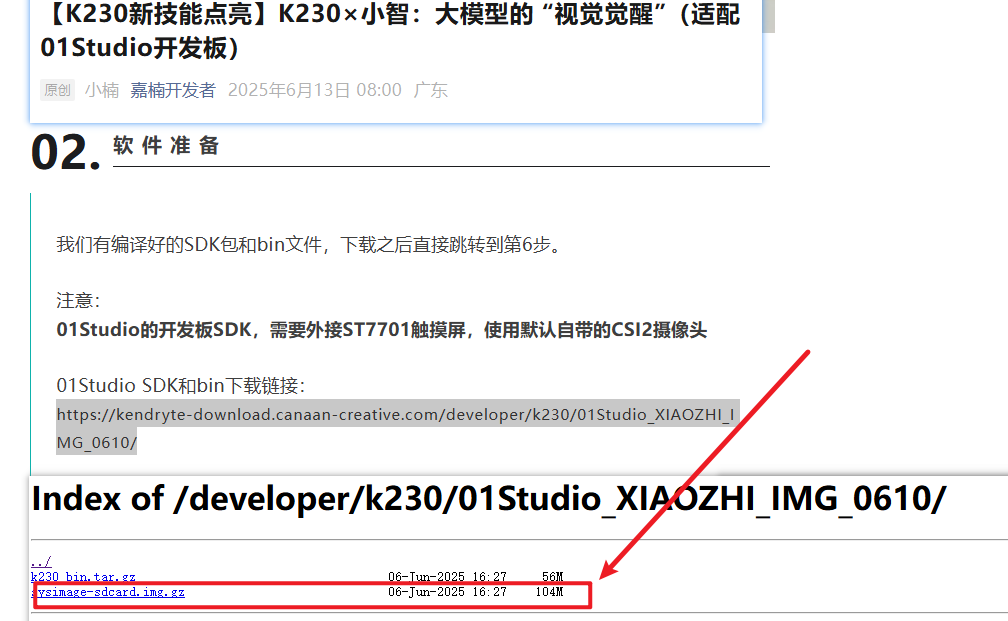Click the k230_bin.tar.gz date 06-Jun-2025 16:27
This screenshot has width=1008, height=621.
click(447, 577)
